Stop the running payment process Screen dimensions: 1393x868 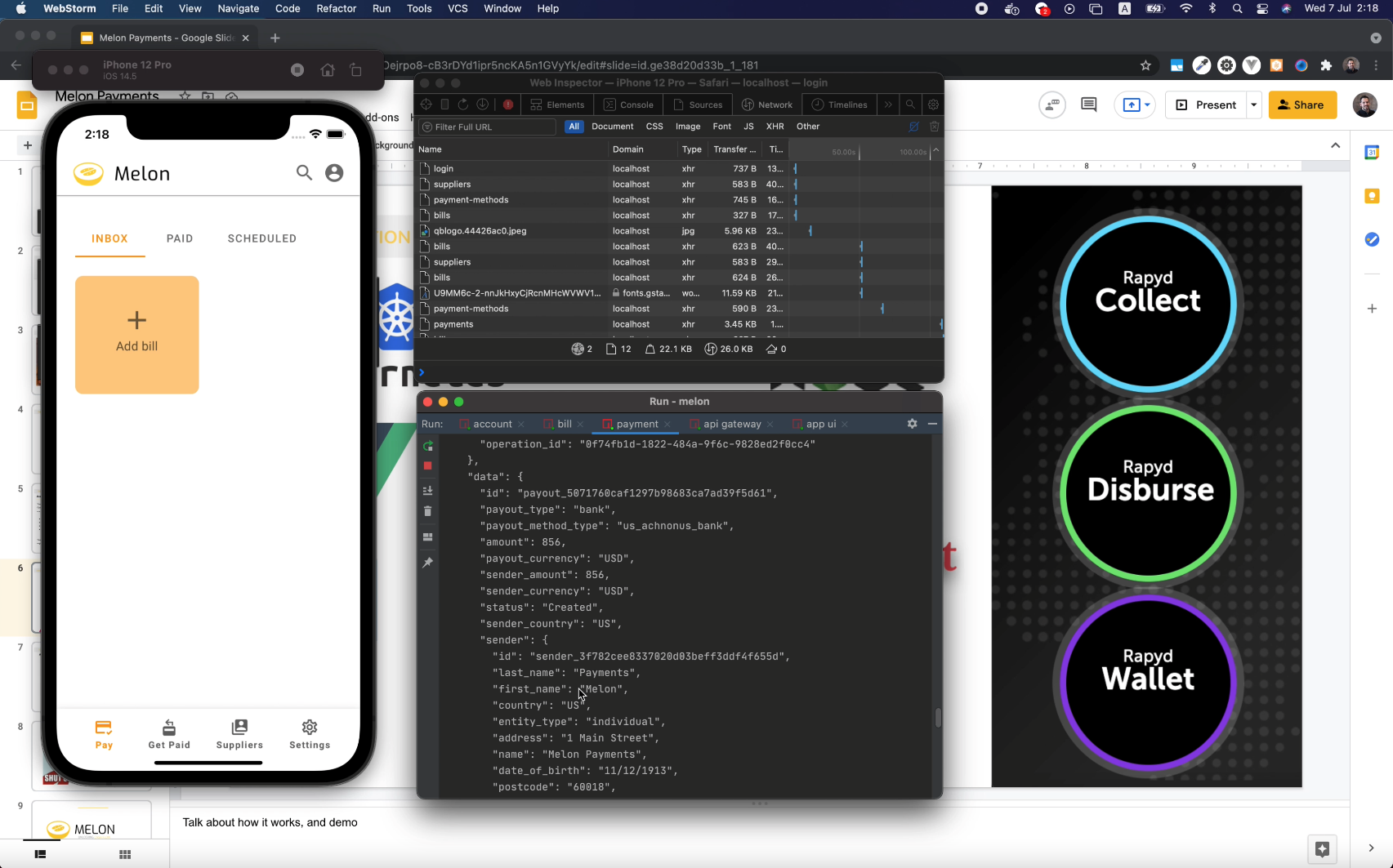click(x=427, y=465)
